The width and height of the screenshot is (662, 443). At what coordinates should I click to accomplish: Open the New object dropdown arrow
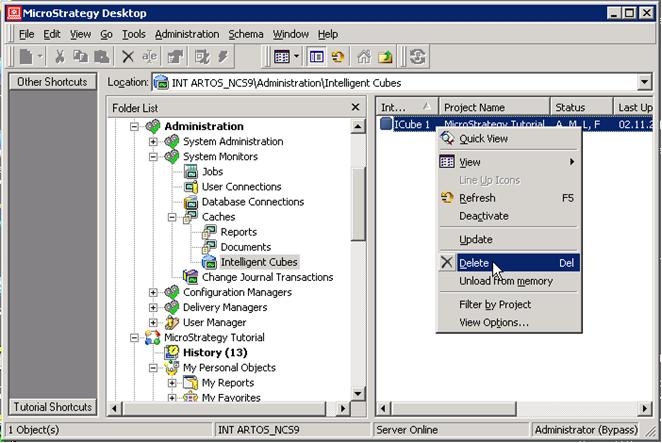pyautogui.click(x=40, y=56)
